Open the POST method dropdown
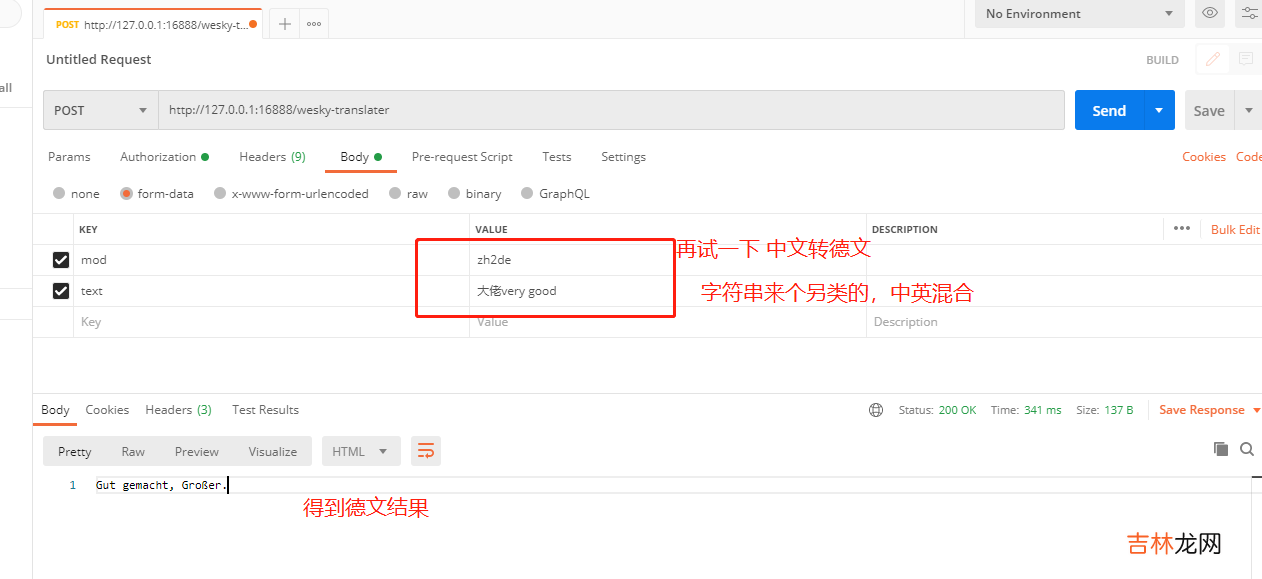This screenshot has width=1262, height=579. (100, 110)
